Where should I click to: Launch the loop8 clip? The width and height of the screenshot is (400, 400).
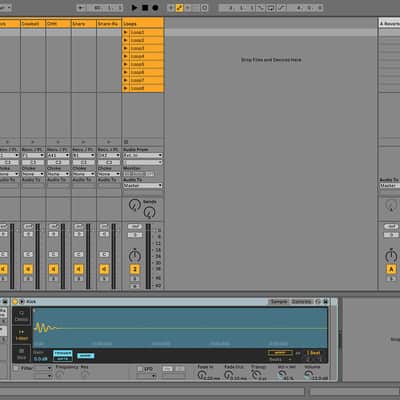click(126, 88)
